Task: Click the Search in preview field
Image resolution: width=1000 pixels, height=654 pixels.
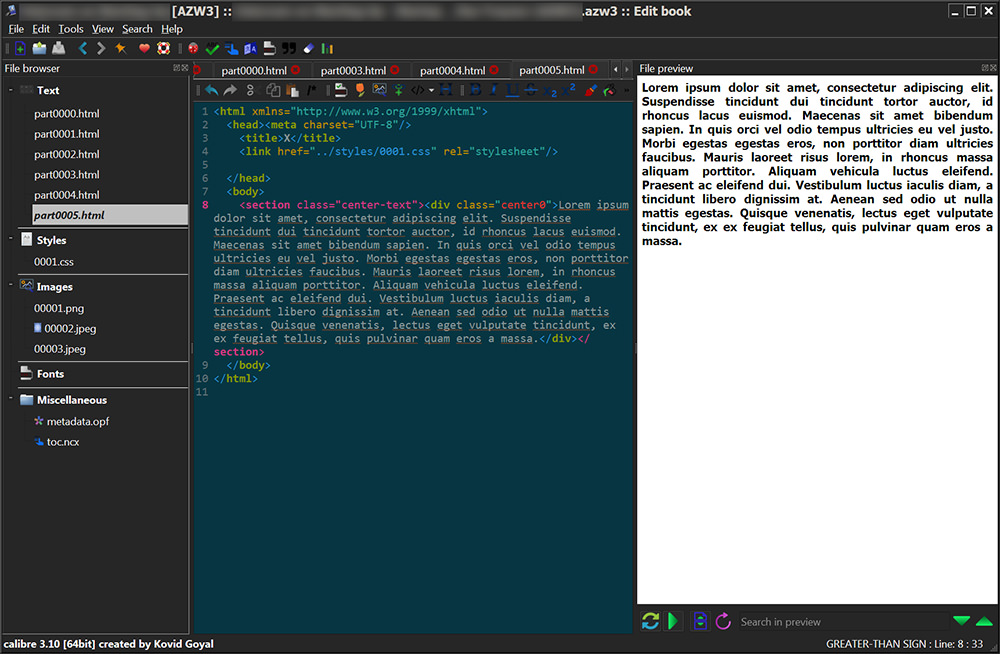Action: [840, 621]
